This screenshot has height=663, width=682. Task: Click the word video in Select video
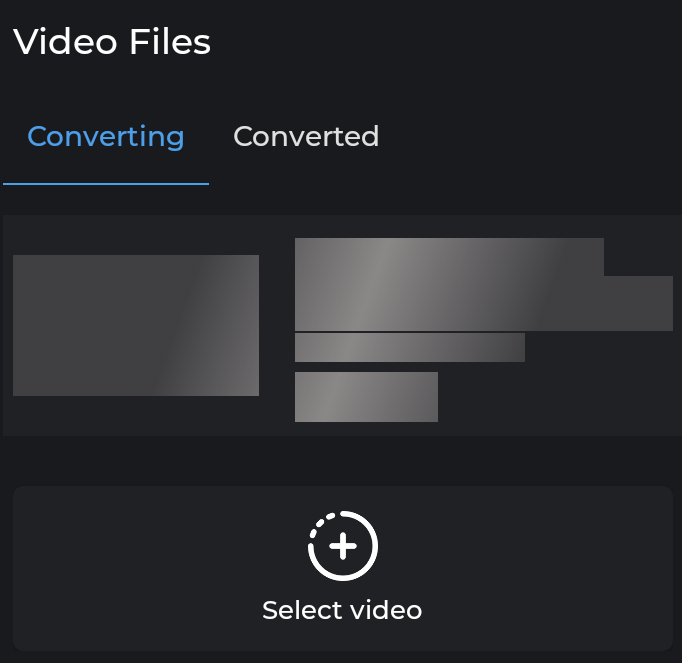tap(386, 610)
